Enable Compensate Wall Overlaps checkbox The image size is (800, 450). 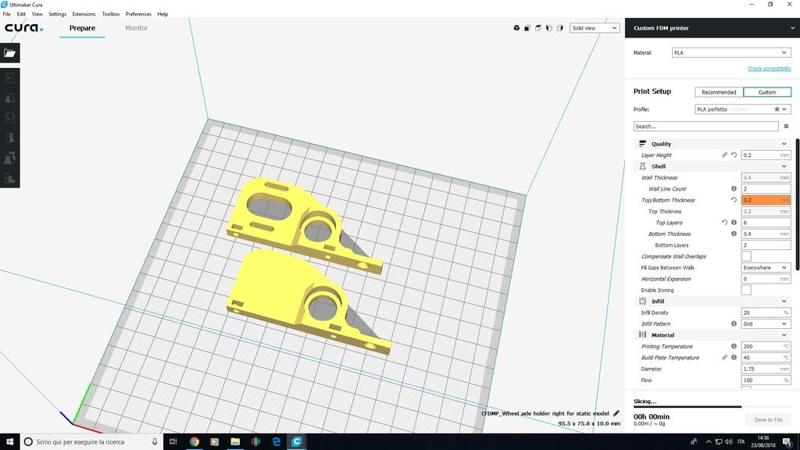pos(746,256)
